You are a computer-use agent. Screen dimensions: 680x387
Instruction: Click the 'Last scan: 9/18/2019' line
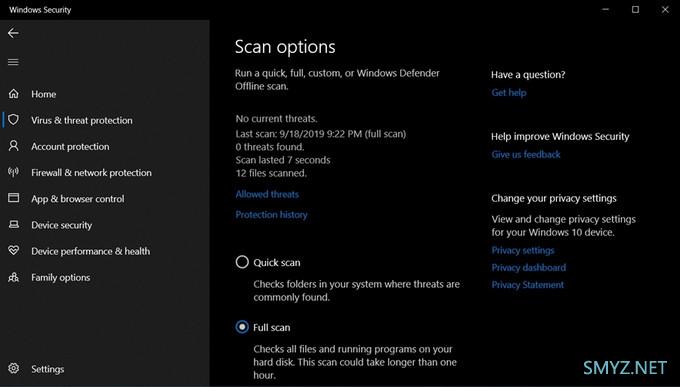[x=321, y=134]
